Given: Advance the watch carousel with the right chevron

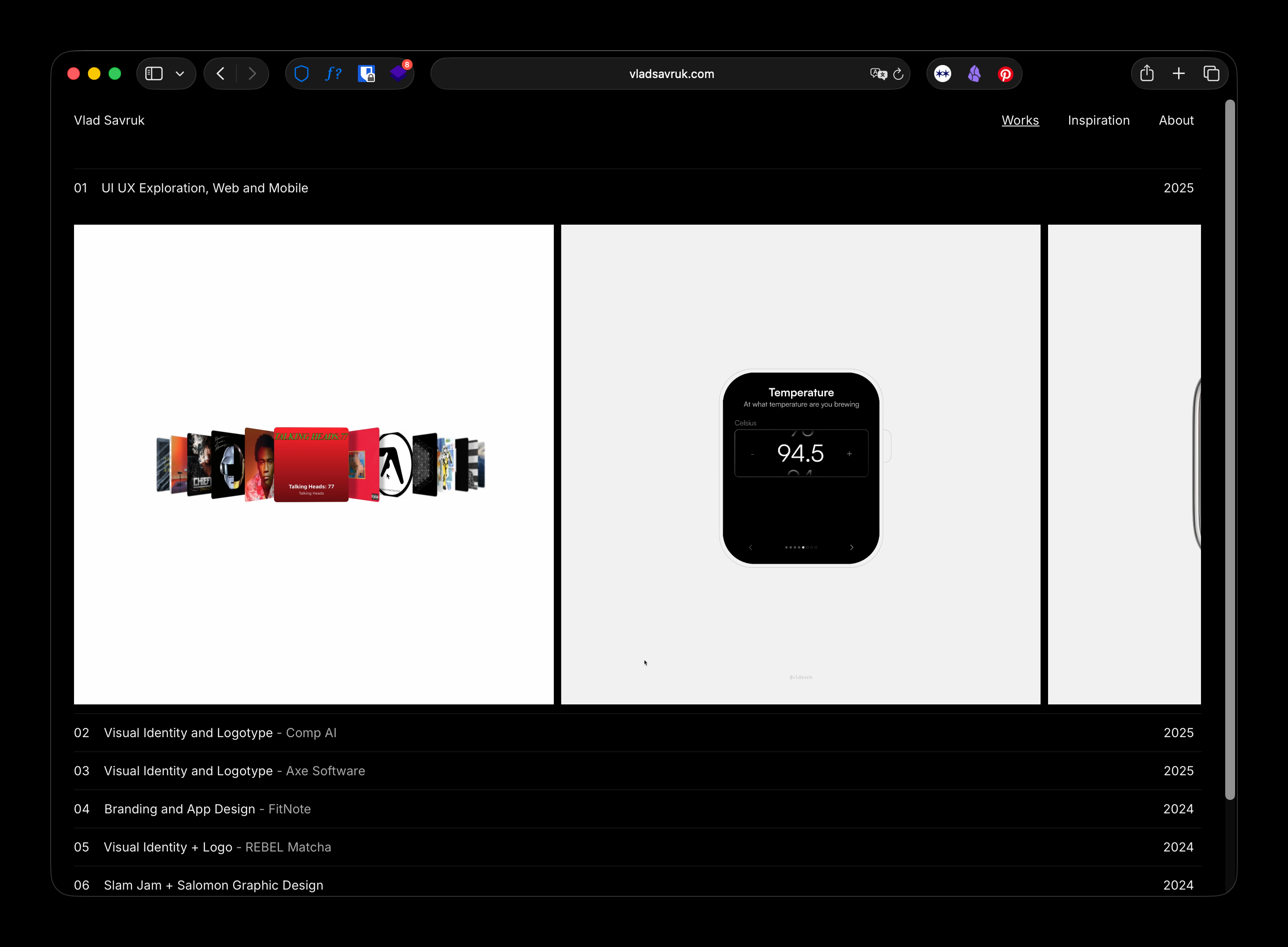Looking at the screenshot, I should pyautogui.click(x=852, y=547).
